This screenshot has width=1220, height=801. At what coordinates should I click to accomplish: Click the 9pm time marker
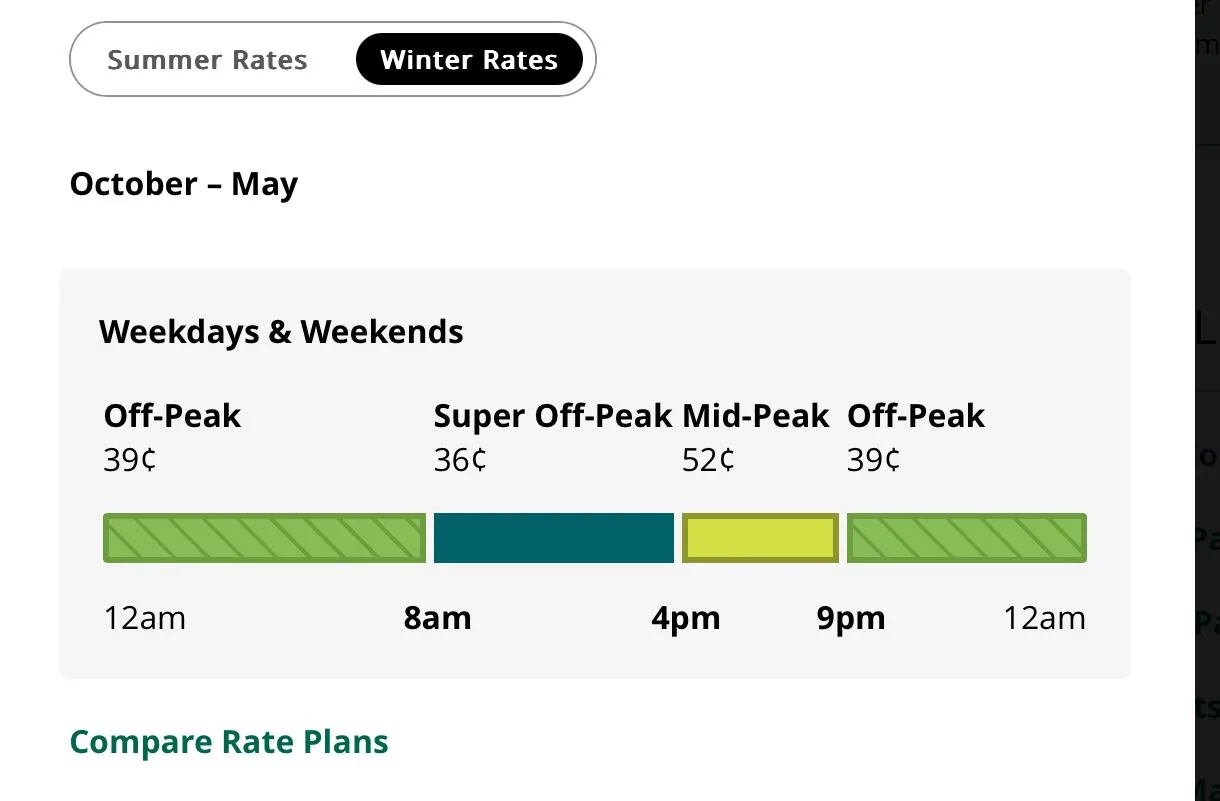click(851, 618)
